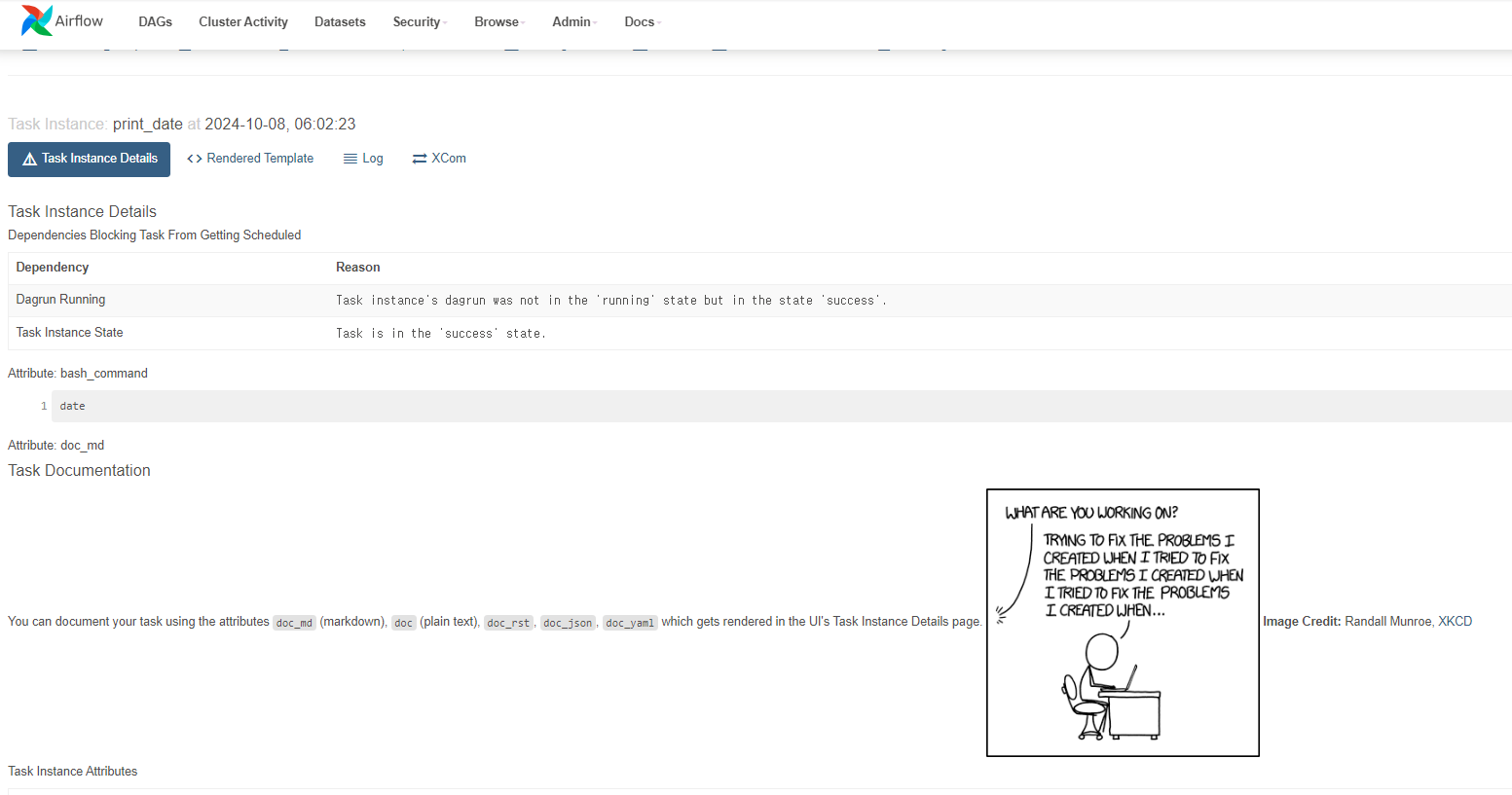1512x795 pixels.
Task: Select the Task Instance Details tab
Action: (x=89, y=160)
